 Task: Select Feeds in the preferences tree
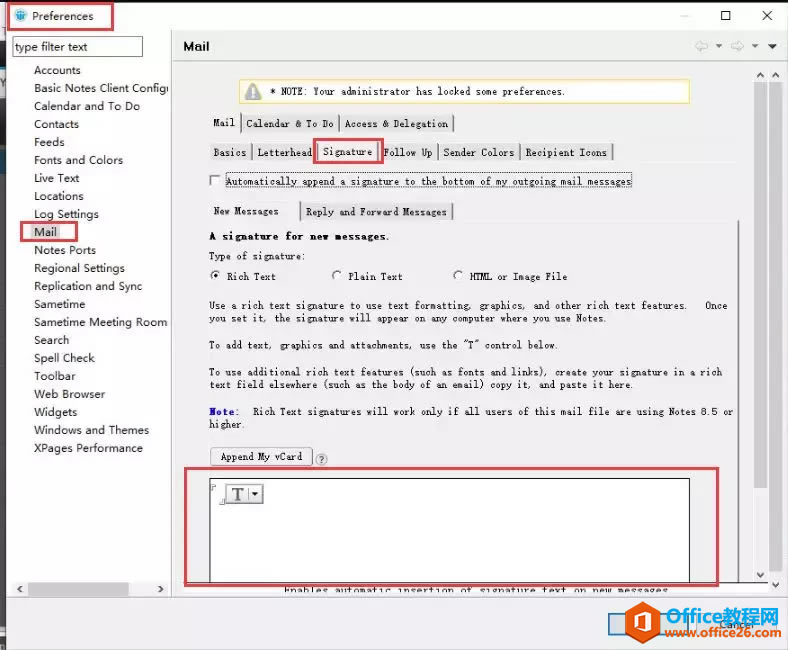pos(49,142)
